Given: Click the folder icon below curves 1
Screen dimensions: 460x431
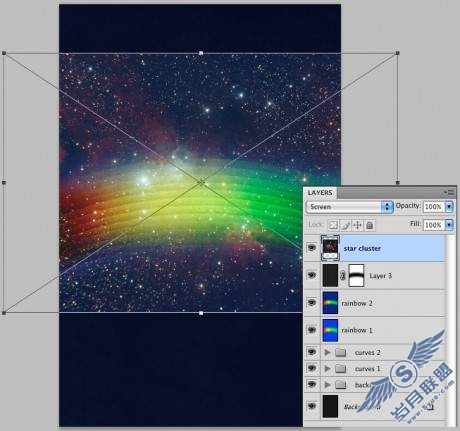Looking at the screenshot, I should (340, 385).
